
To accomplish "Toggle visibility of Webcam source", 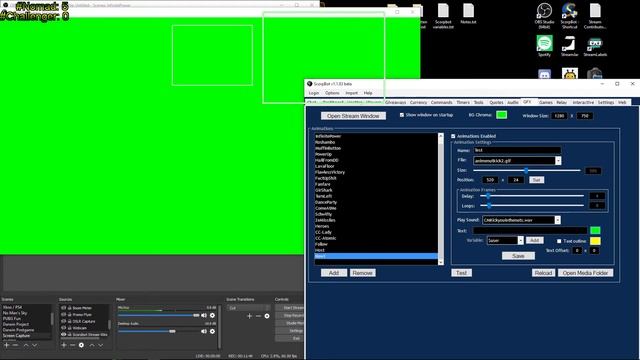I will pyautogui.click(x=64, y=328).
